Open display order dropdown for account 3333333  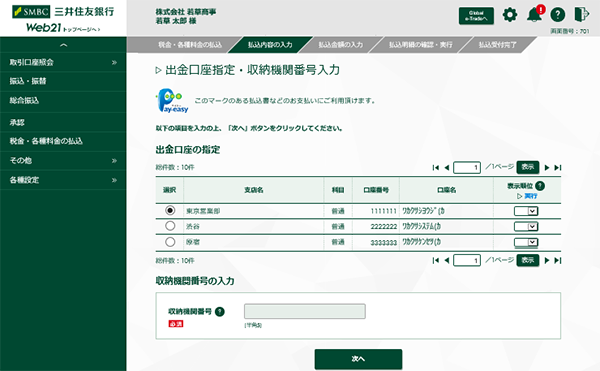click(x=526, y=242)
